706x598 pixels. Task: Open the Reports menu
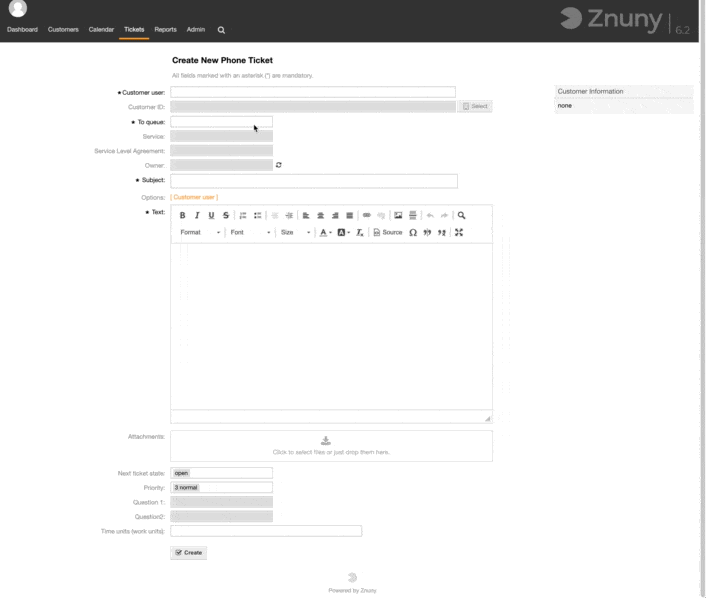coord(165,30)
